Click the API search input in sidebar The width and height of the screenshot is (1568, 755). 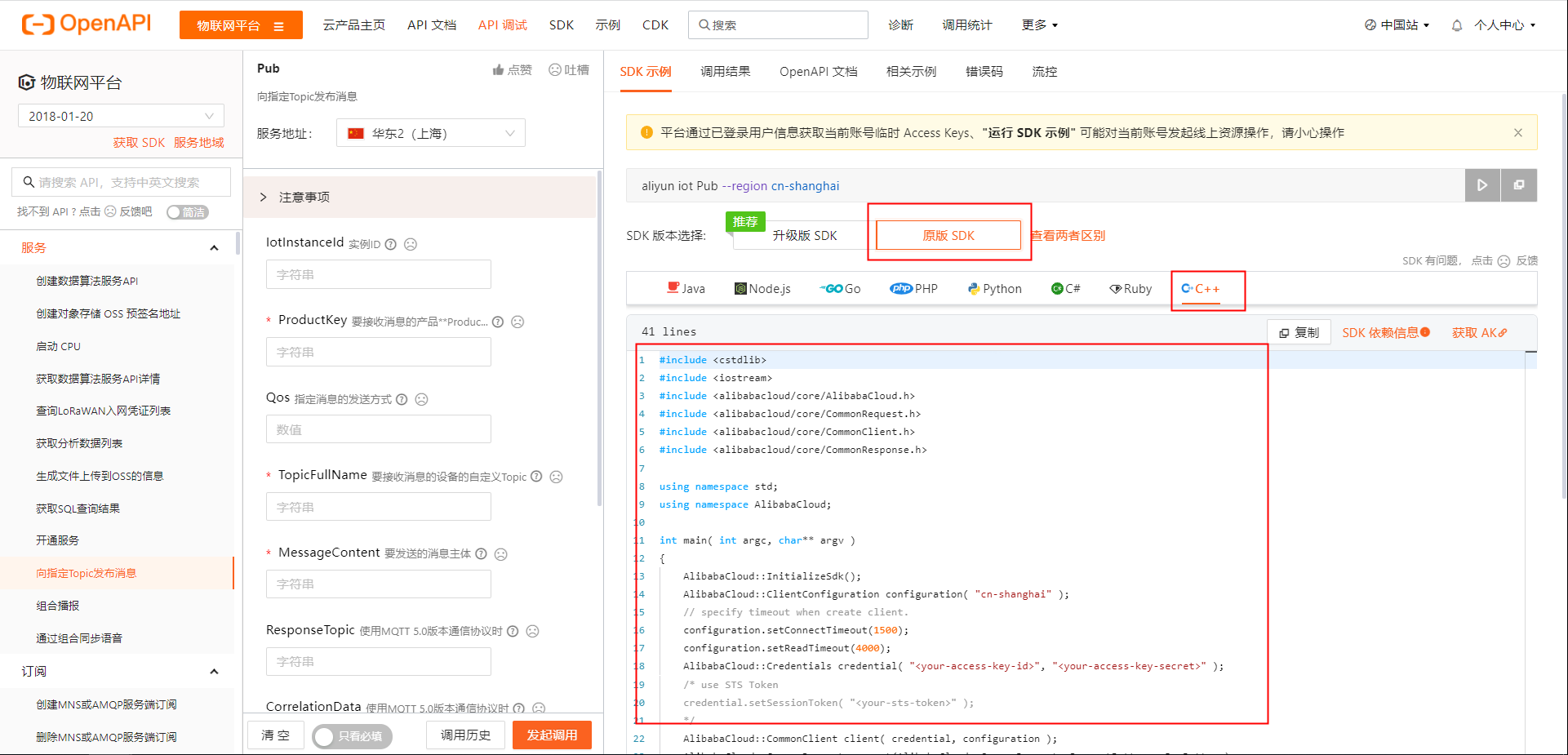click(x=121, y=182)
